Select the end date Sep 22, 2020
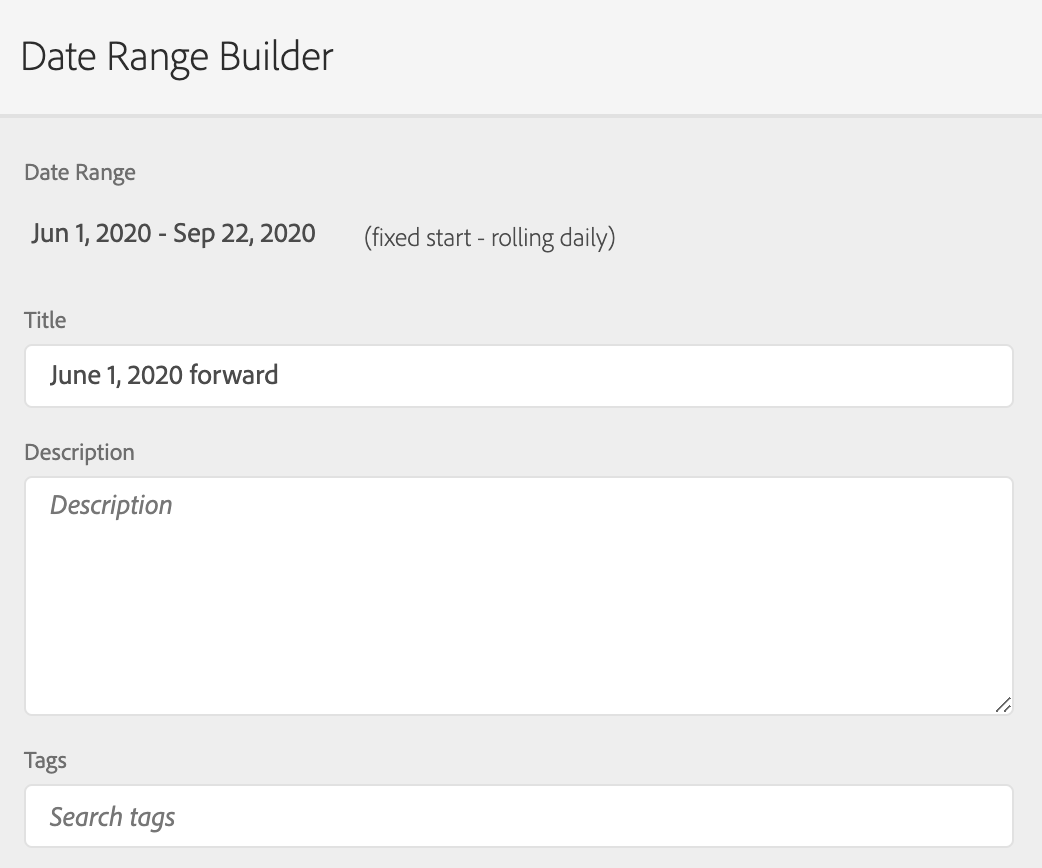The width and height of the screenshot is (1042, 868). tap(244, 234)
